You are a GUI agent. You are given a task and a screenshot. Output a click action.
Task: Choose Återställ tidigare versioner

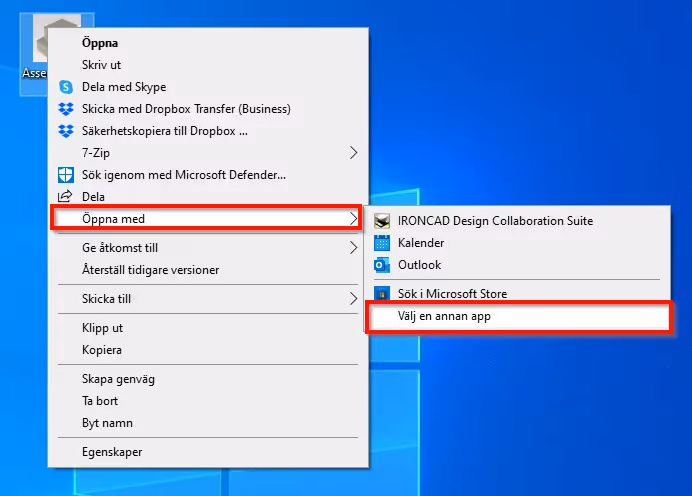(x=208, y=270)
